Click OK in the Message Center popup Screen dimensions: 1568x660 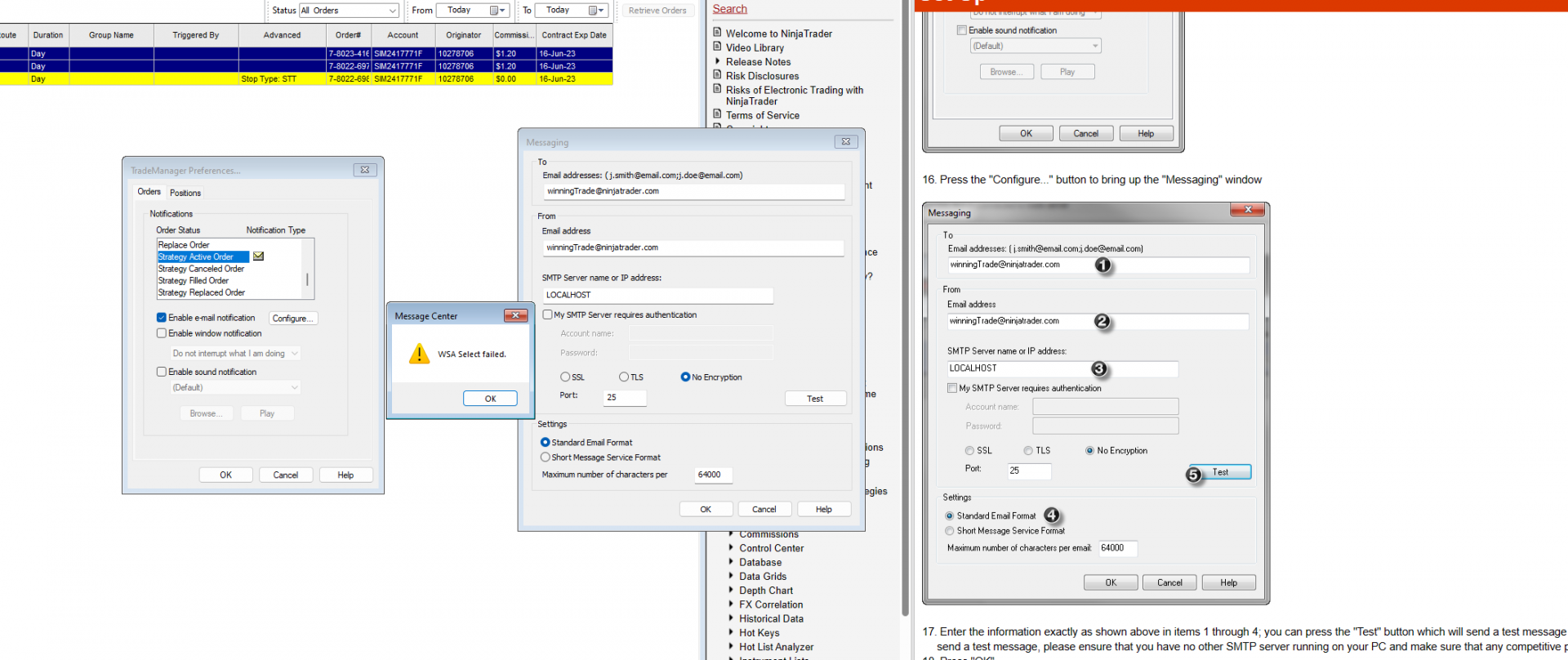[490, 399]
